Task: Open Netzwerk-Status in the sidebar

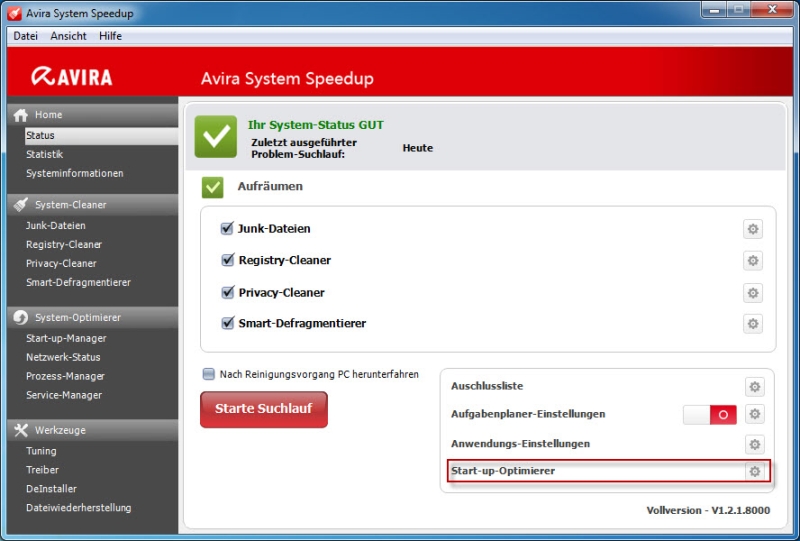Action: point(63,357)
